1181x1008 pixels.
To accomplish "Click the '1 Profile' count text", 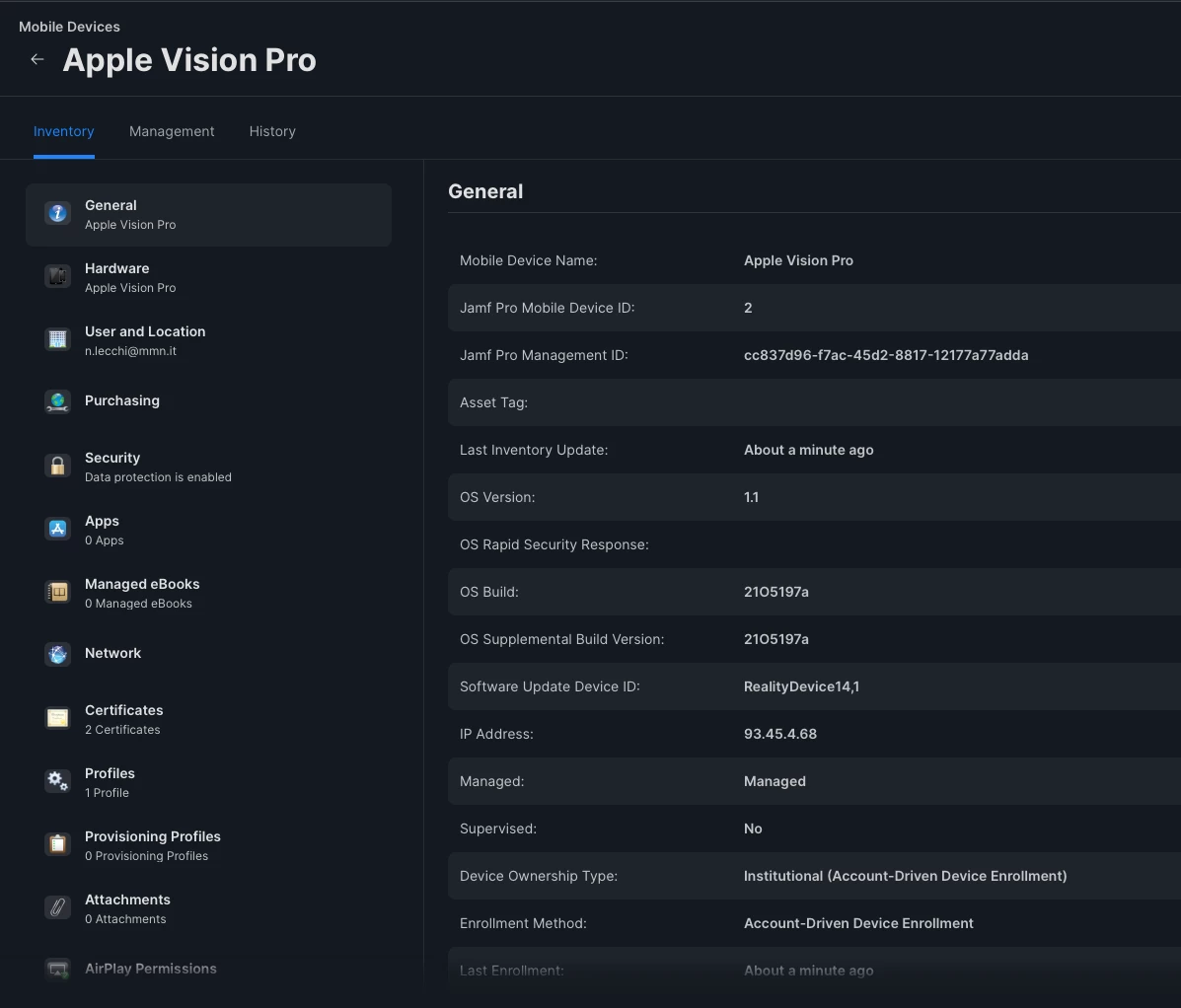I will tap(107, 793).
